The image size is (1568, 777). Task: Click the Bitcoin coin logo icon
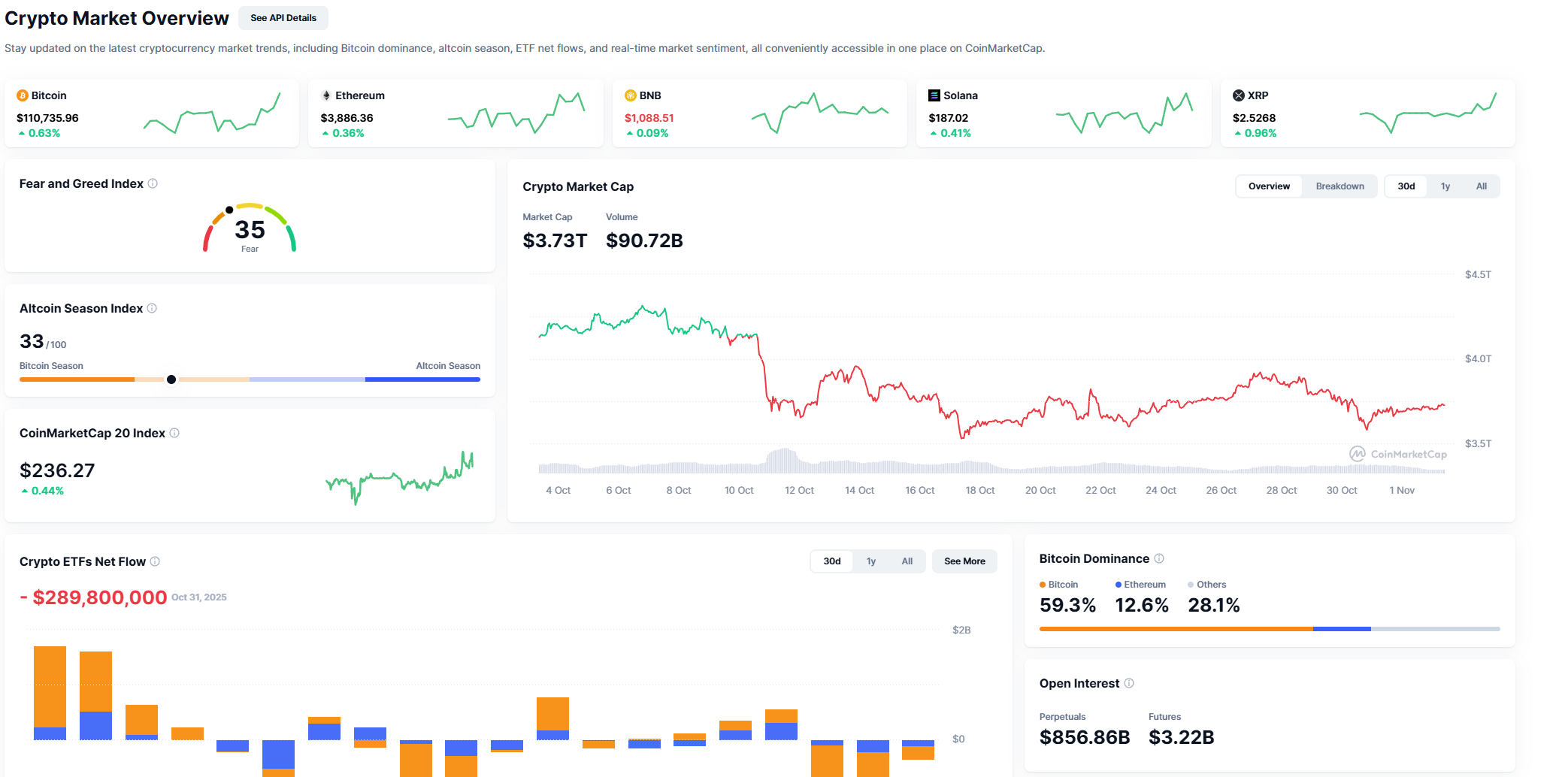24,95
